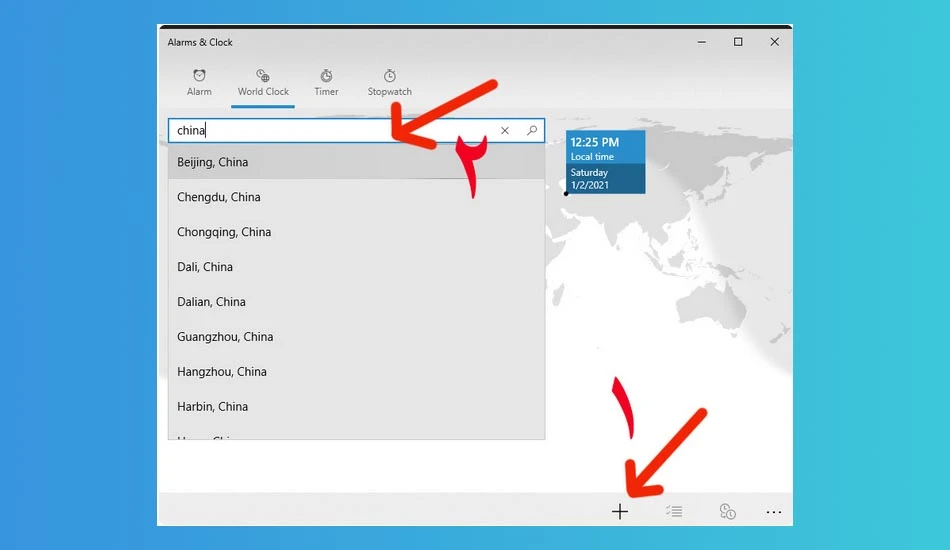The width and height of the screenshot is (950, 550).
Task: Maximize the Alarms & Clock window
Action: point(738,42)
